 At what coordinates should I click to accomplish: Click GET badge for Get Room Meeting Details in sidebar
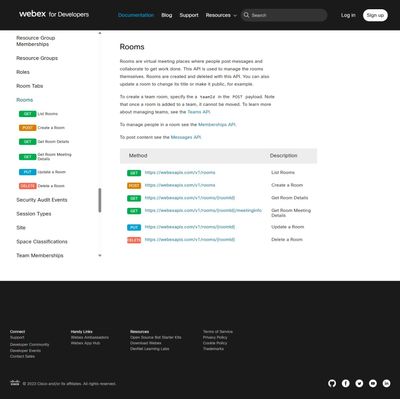(28, 157)
